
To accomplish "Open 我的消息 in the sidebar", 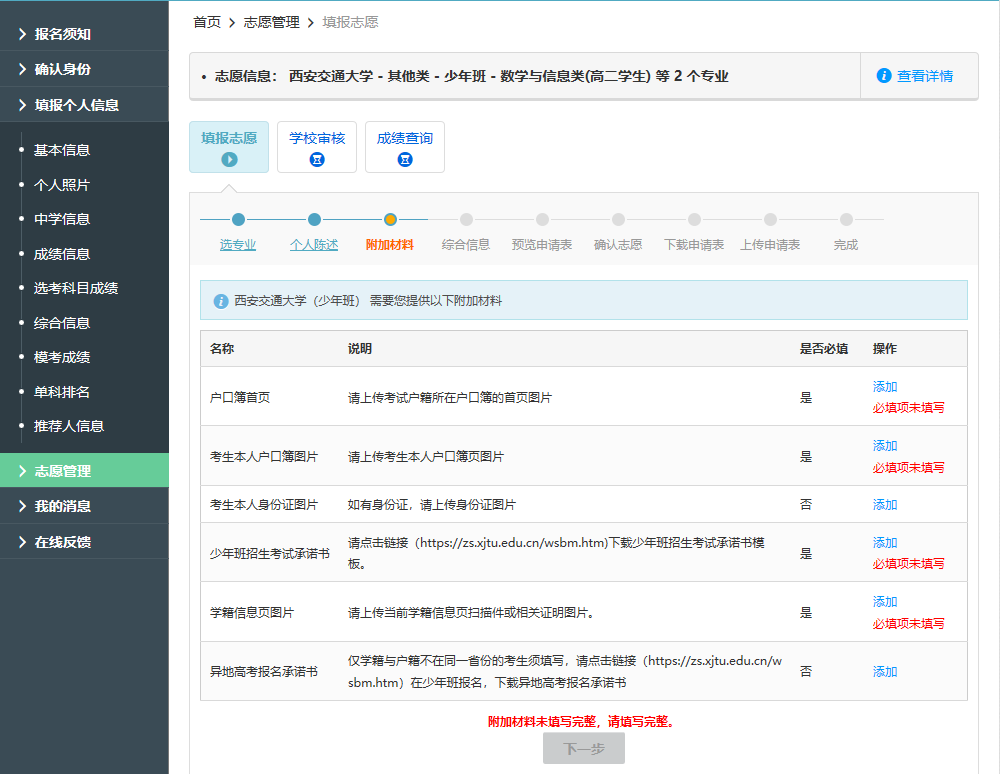I will click(x=62, y=506).
